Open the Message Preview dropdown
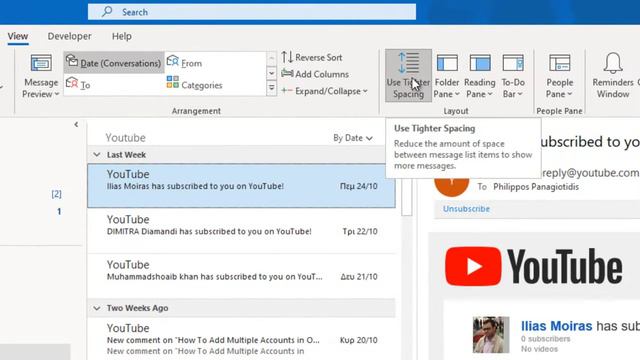This screenshot has height=360, width=640. [x=40, y=76]
